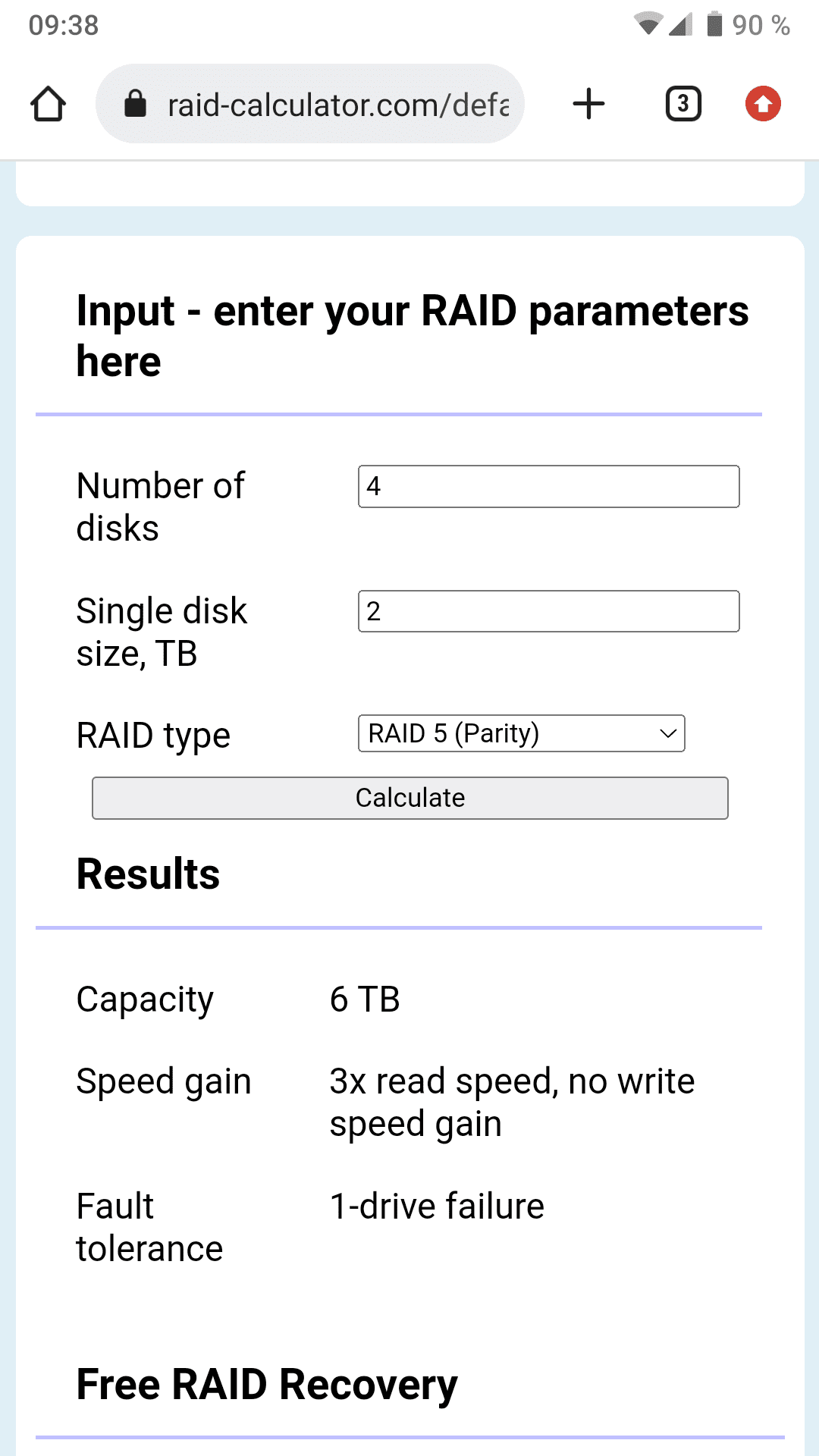The image size is (819, 1456).
Task: Tap the lock icon in address bar
Action: 135,104
